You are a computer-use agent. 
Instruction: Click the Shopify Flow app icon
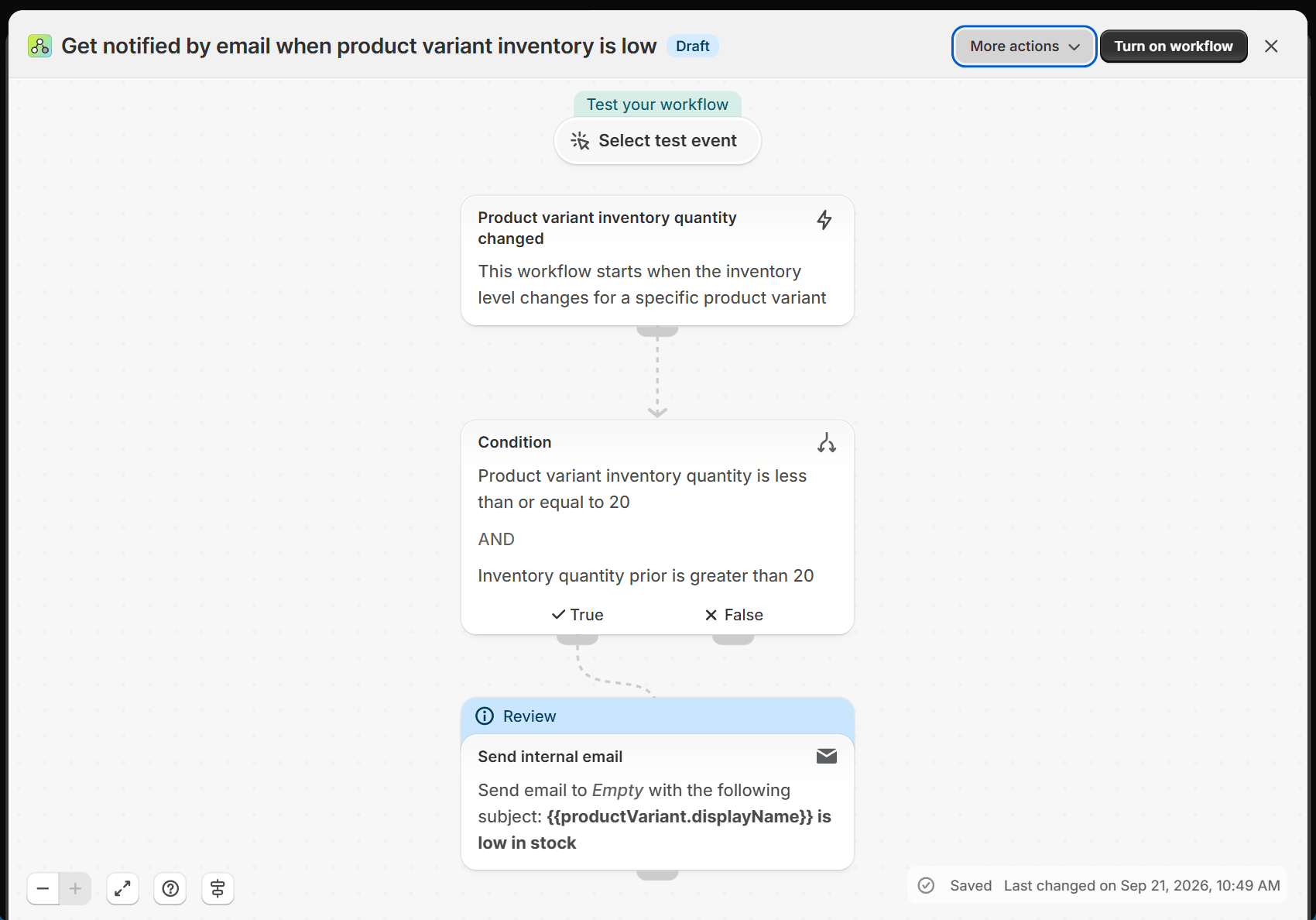(x=39, y=46)
